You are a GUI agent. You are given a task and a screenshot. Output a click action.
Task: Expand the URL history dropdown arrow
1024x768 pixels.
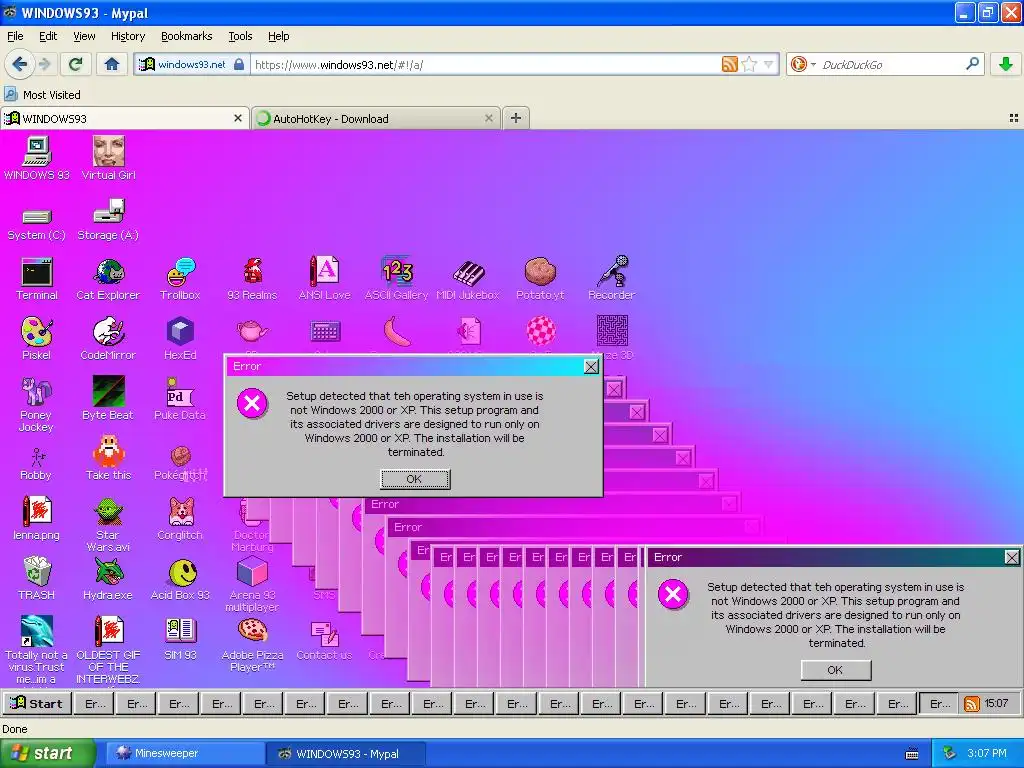pos(769,64)
